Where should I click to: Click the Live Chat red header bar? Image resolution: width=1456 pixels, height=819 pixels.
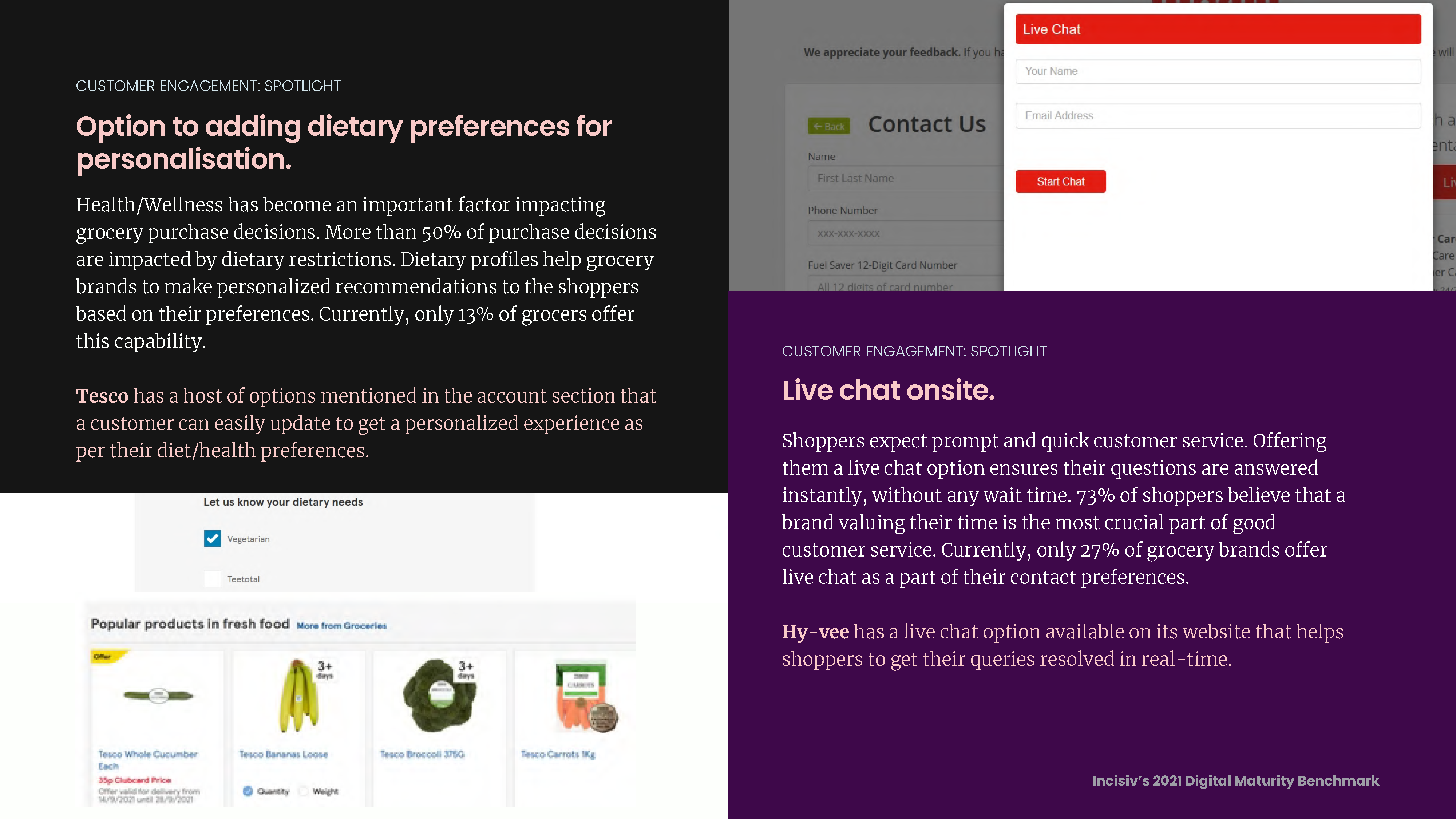[1218, 29]
